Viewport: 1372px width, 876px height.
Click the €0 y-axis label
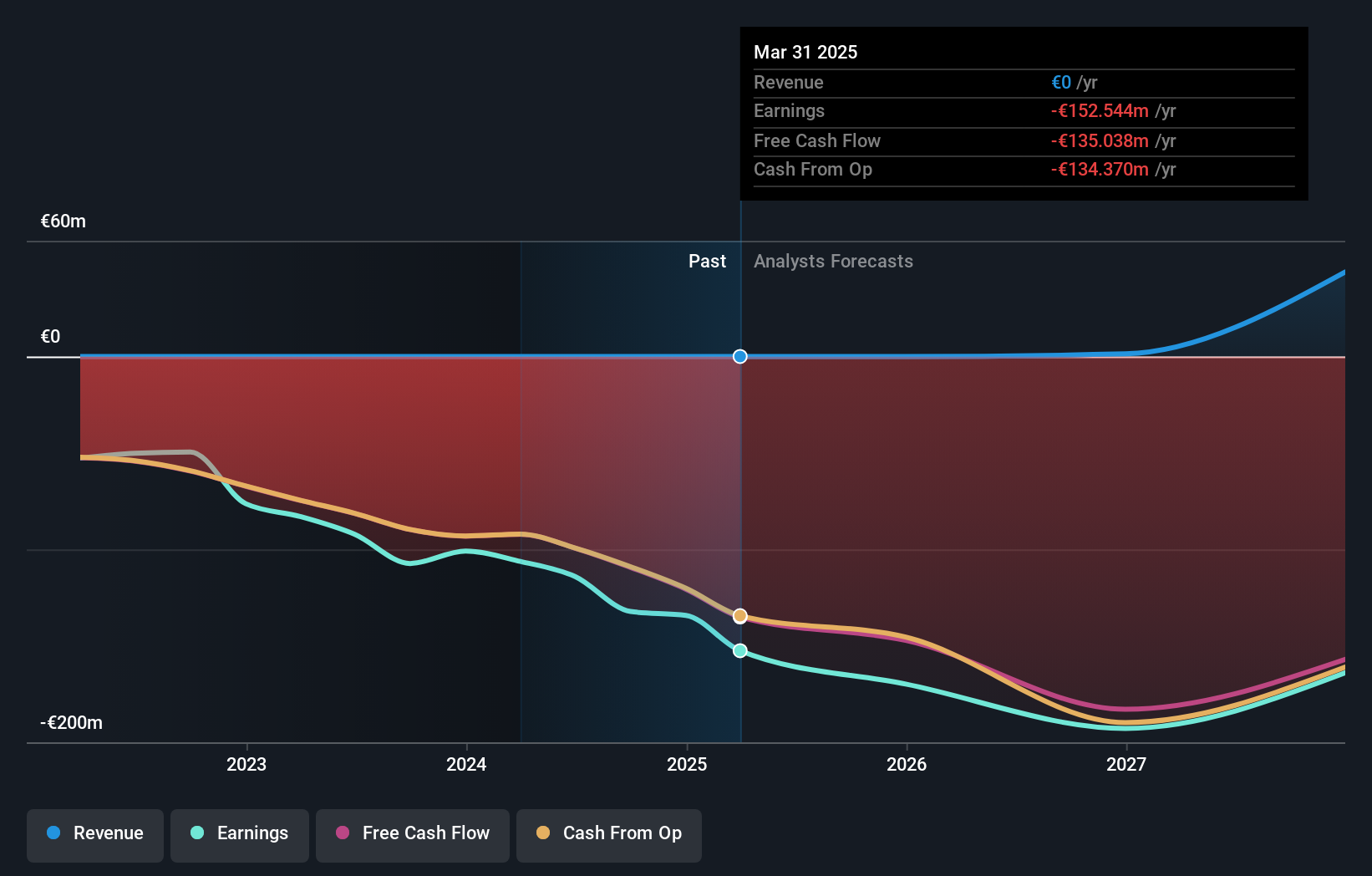tap(51, 337)
